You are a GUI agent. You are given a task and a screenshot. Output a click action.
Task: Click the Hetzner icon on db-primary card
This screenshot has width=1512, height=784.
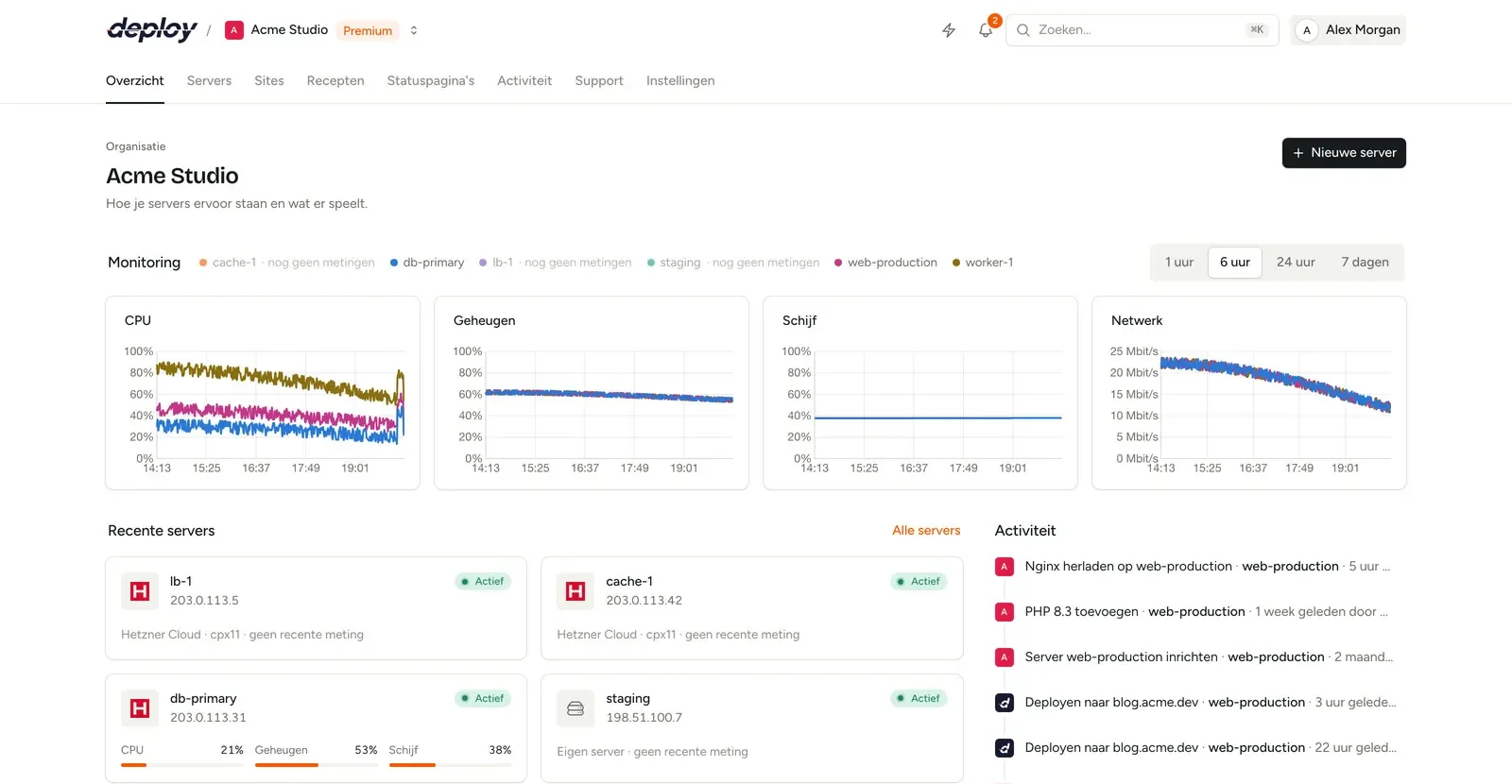pos(140,708)
